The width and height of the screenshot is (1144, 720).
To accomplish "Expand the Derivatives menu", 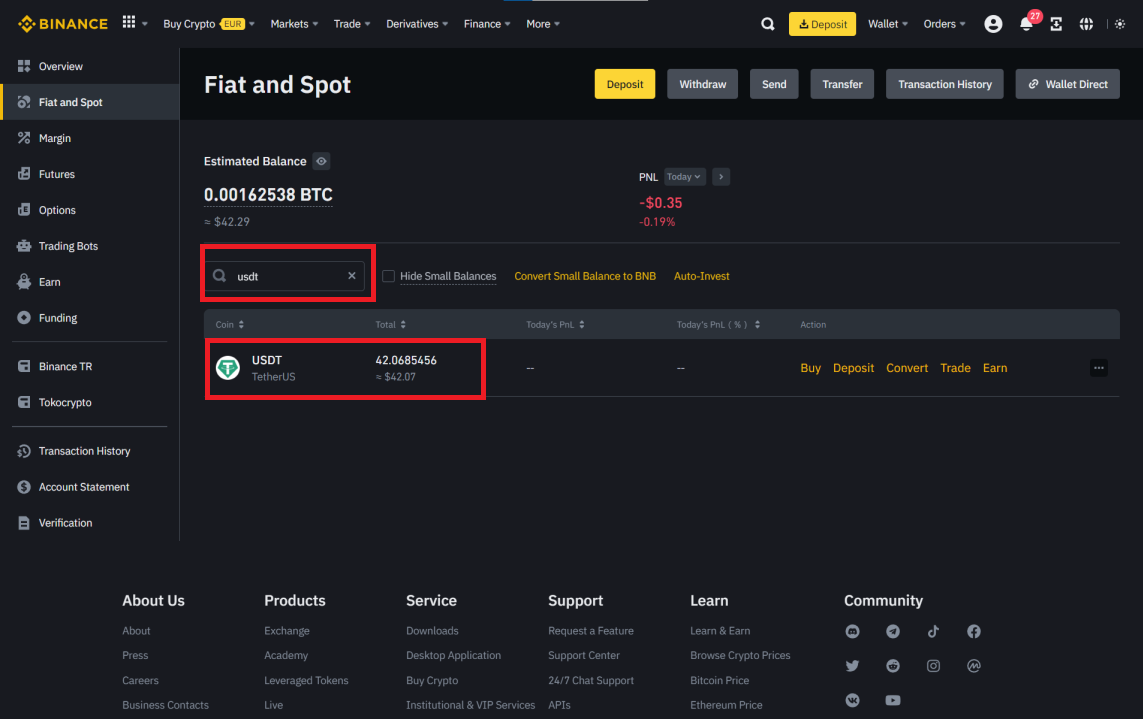I will [417, 24].
